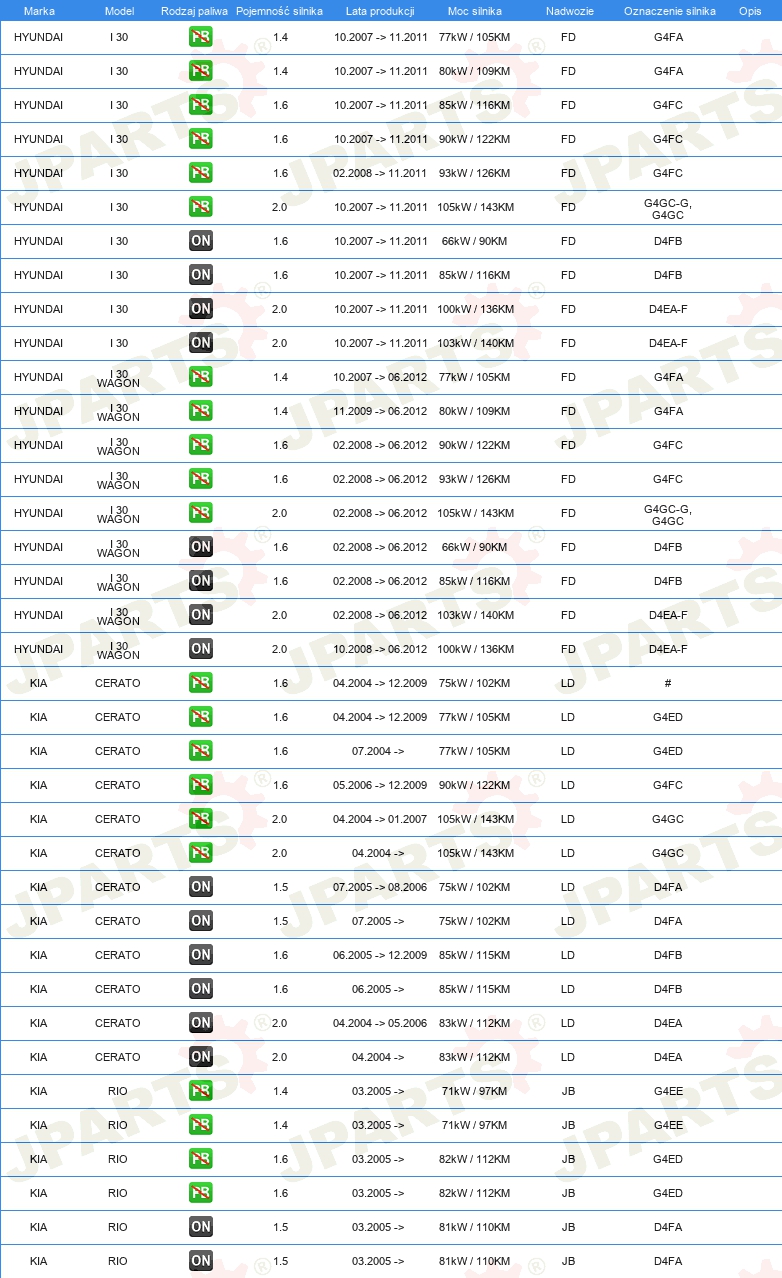
Task: Select the 07.2005 -> 08.2006 production date
Action: [x=380, y=887]
